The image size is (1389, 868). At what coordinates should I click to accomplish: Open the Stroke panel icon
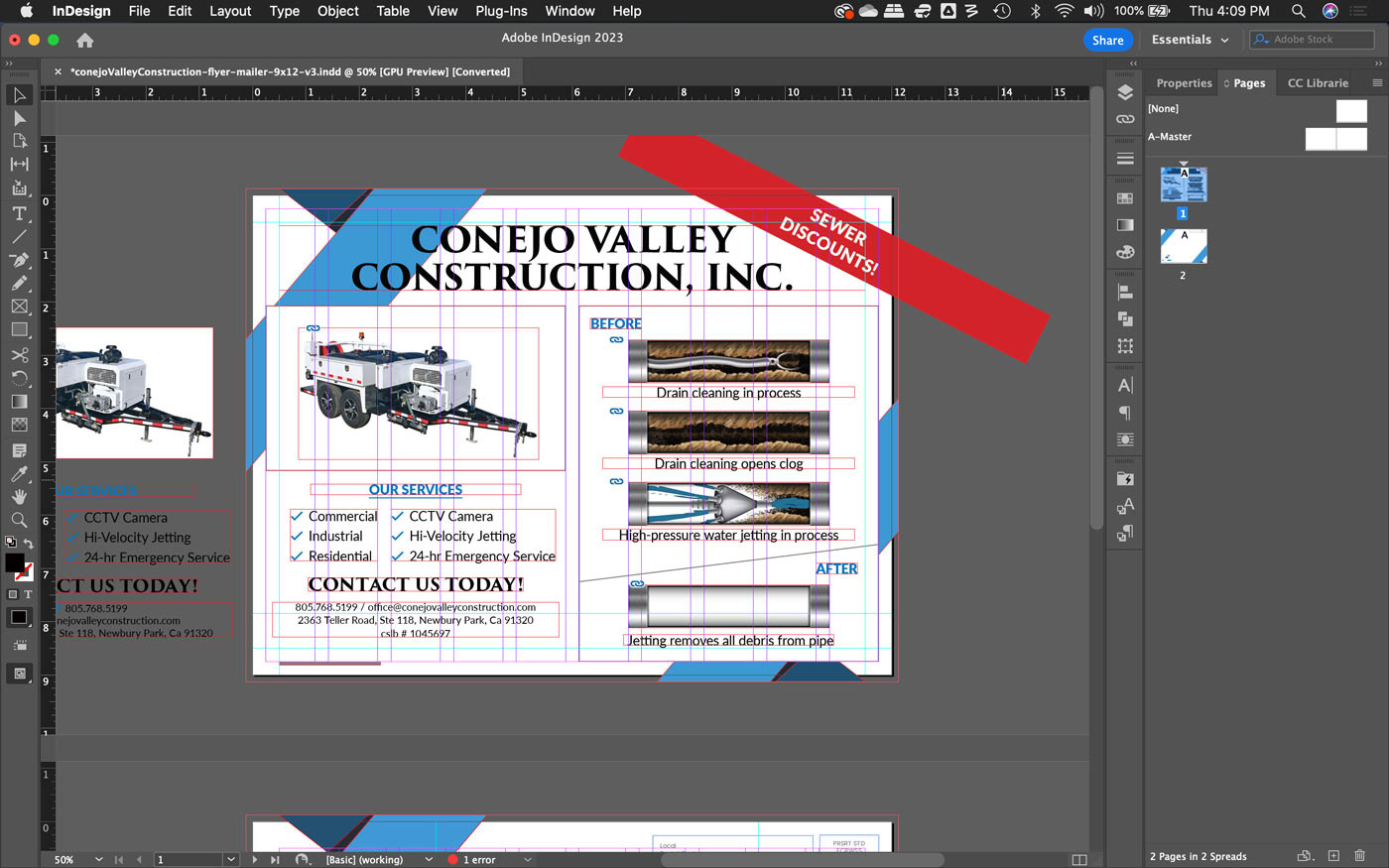(1125, 159)
